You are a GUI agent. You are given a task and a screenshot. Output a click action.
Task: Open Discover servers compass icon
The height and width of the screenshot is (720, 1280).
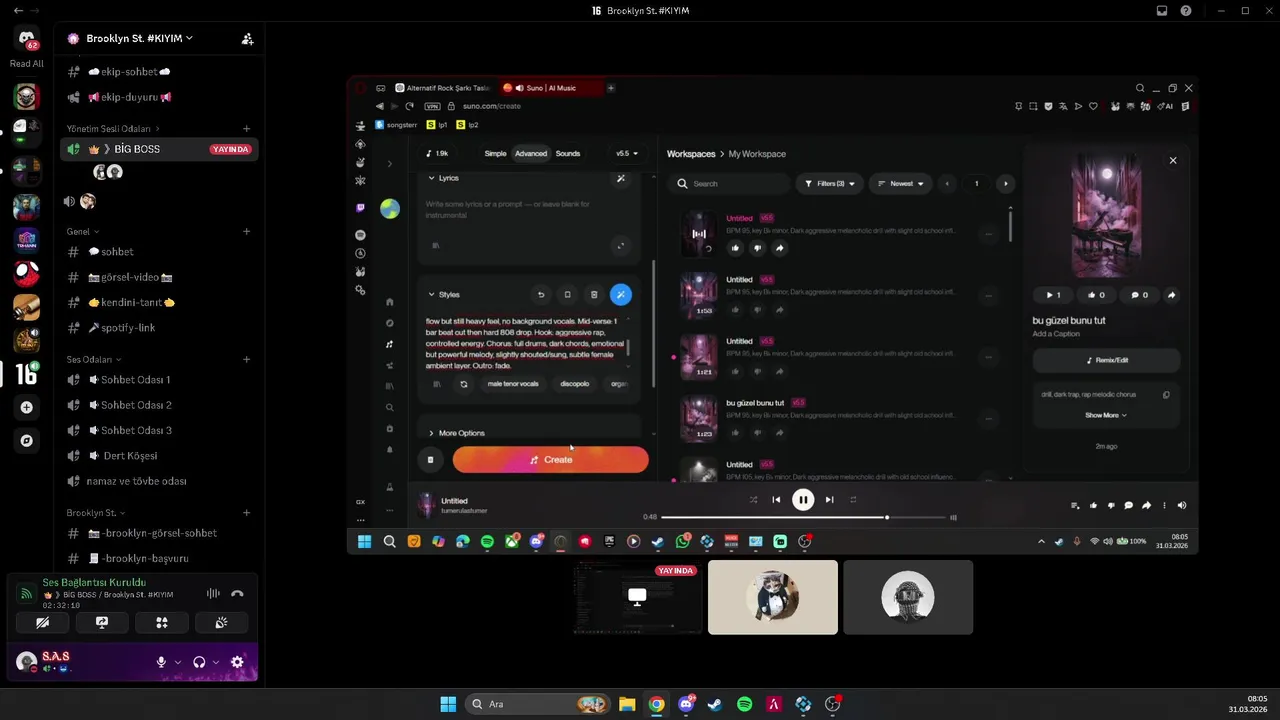point(27,440)
